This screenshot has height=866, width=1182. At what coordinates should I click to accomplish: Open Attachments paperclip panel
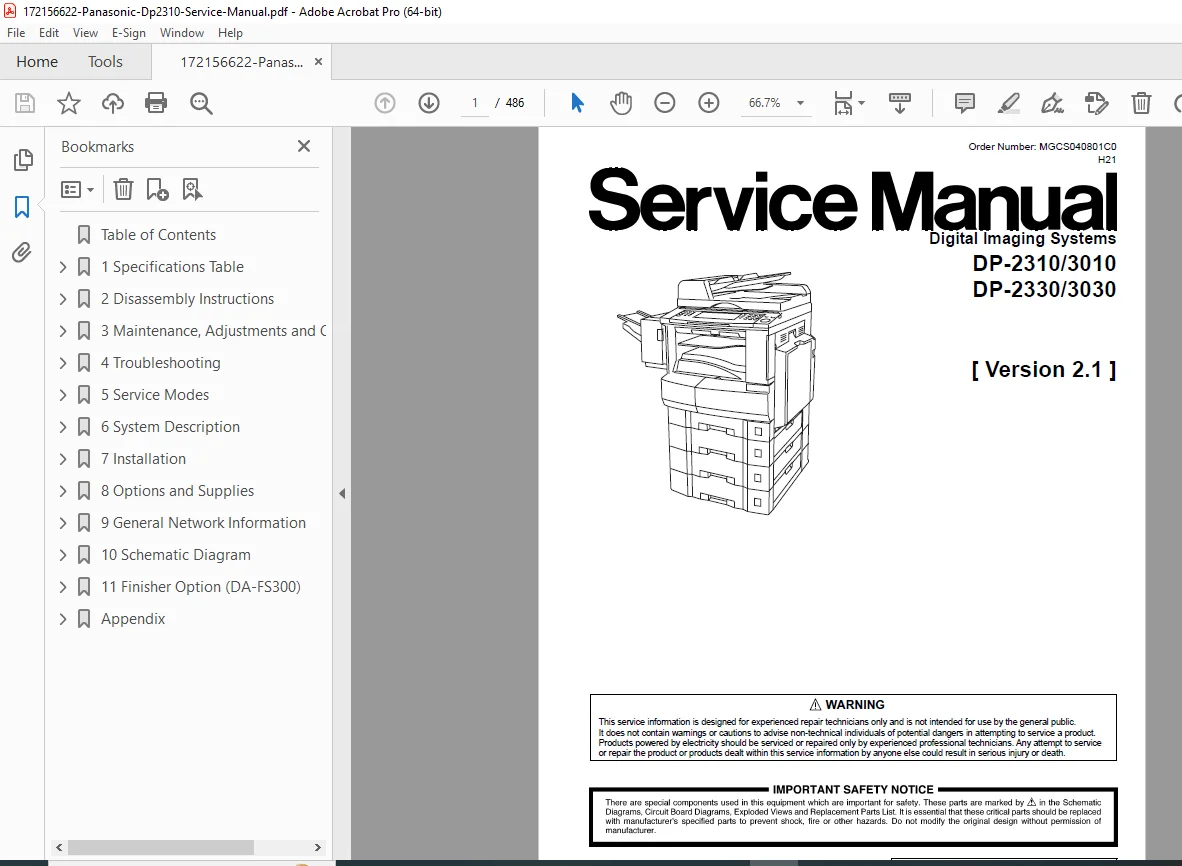22,252
